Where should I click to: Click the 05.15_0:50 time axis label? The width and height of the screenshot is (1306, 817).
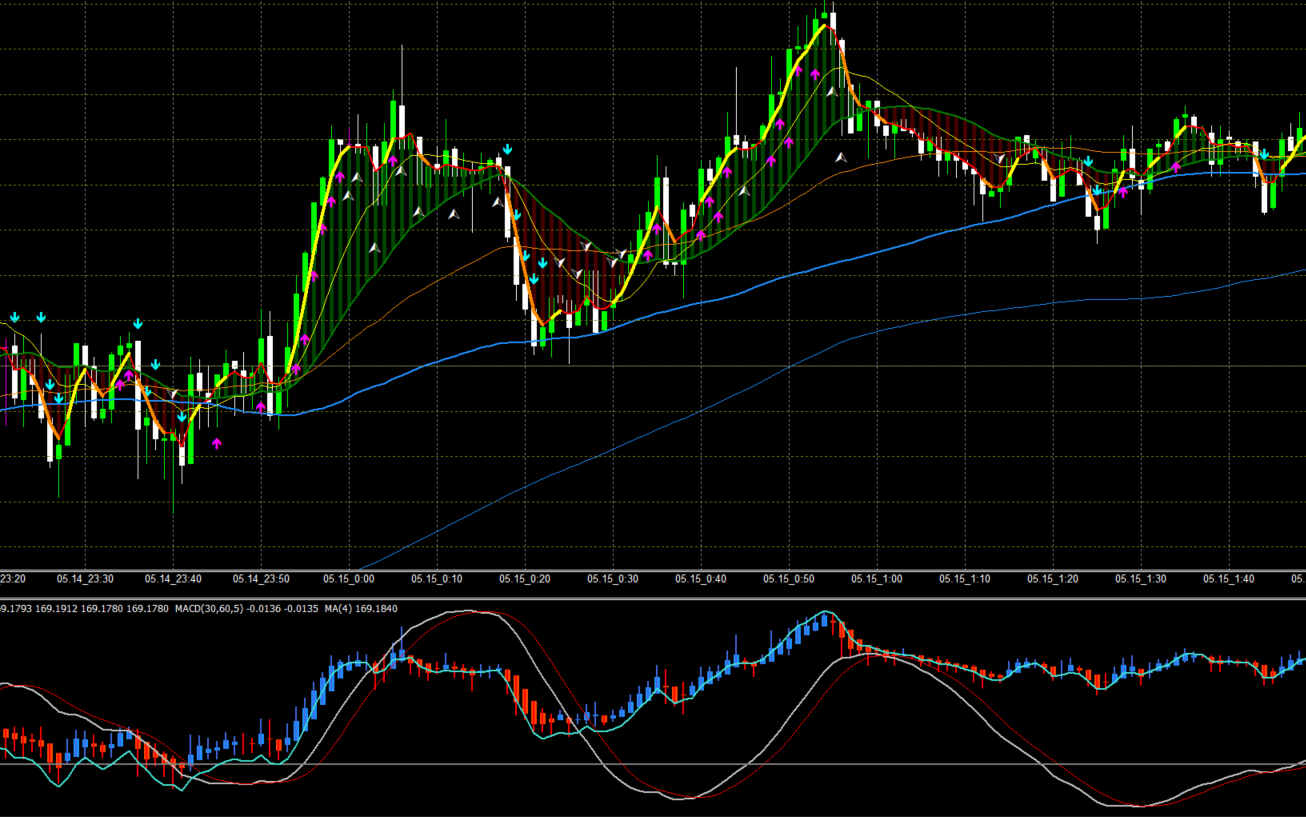789,579
